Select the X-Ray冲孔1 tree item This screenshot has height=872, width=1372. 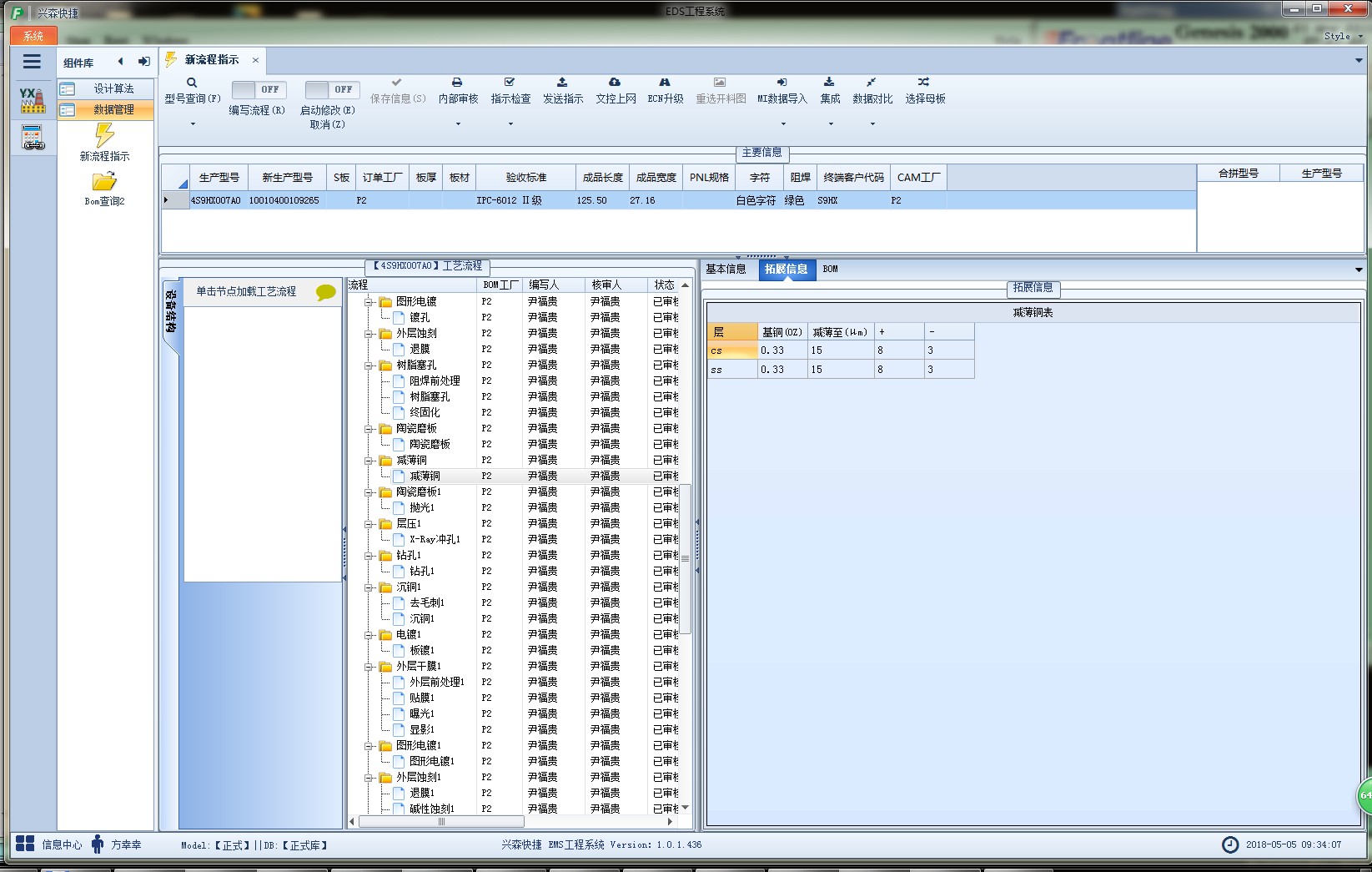[435, 540]
